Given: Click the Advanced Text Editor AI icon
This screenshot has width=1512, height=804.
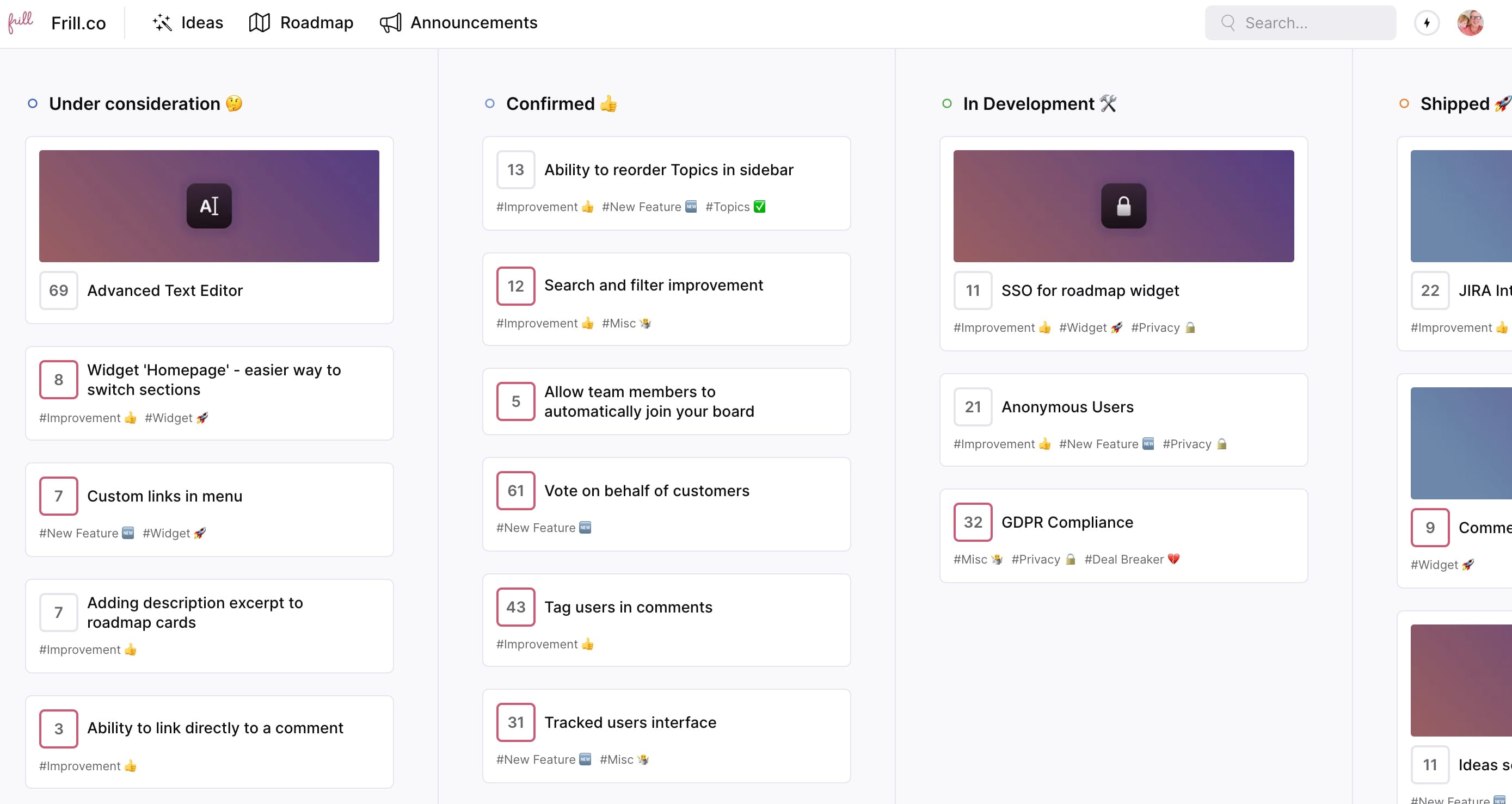Looking at the screenshot, I should pyautogui.click(x=209, y=206).
